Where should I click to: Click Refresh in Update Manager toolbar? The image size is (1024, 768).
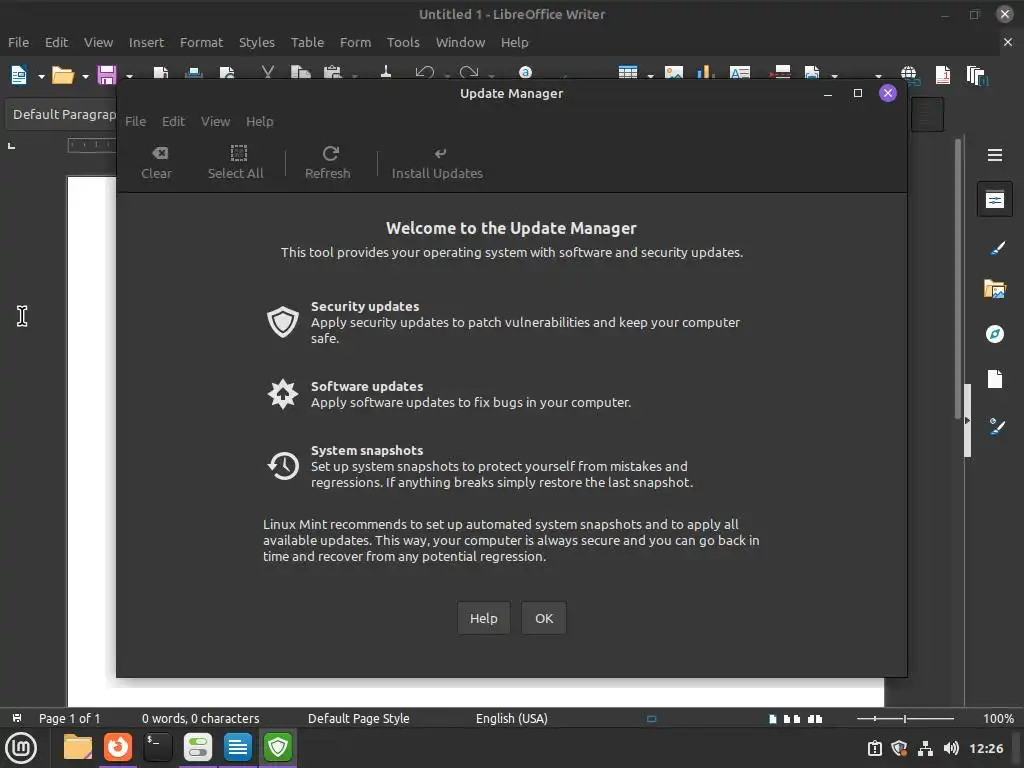pos(328,163)
